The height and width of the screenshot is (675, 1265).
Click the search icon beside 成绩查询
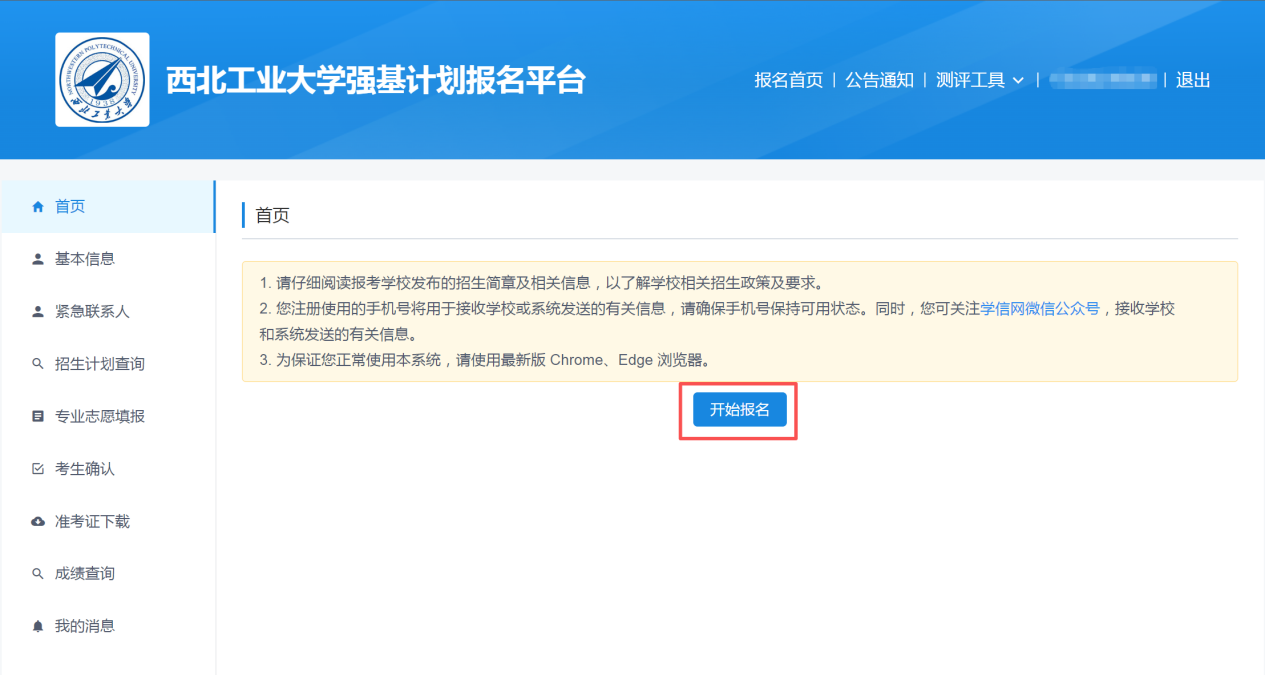[38, 574]
